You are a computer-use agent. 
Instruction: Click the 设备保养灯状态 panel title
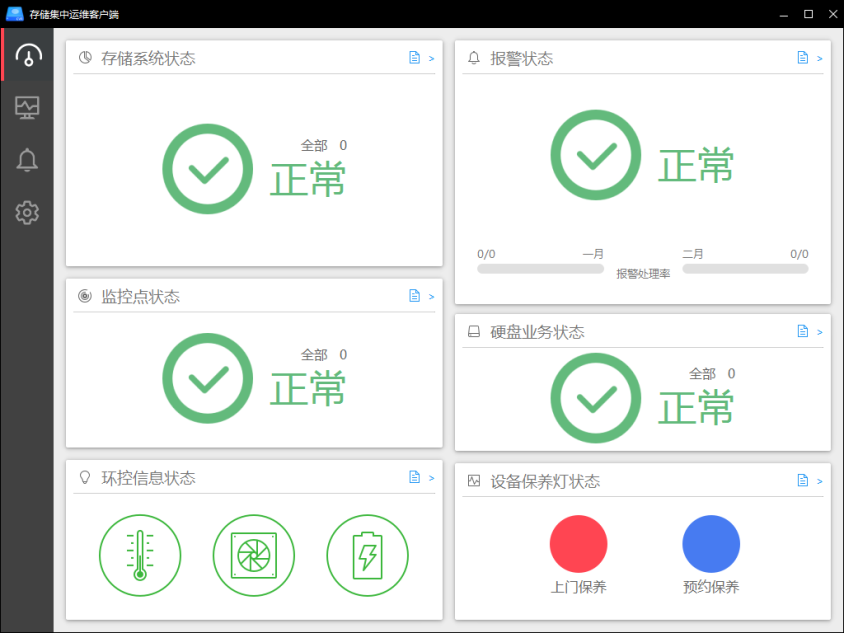point(545,481)
